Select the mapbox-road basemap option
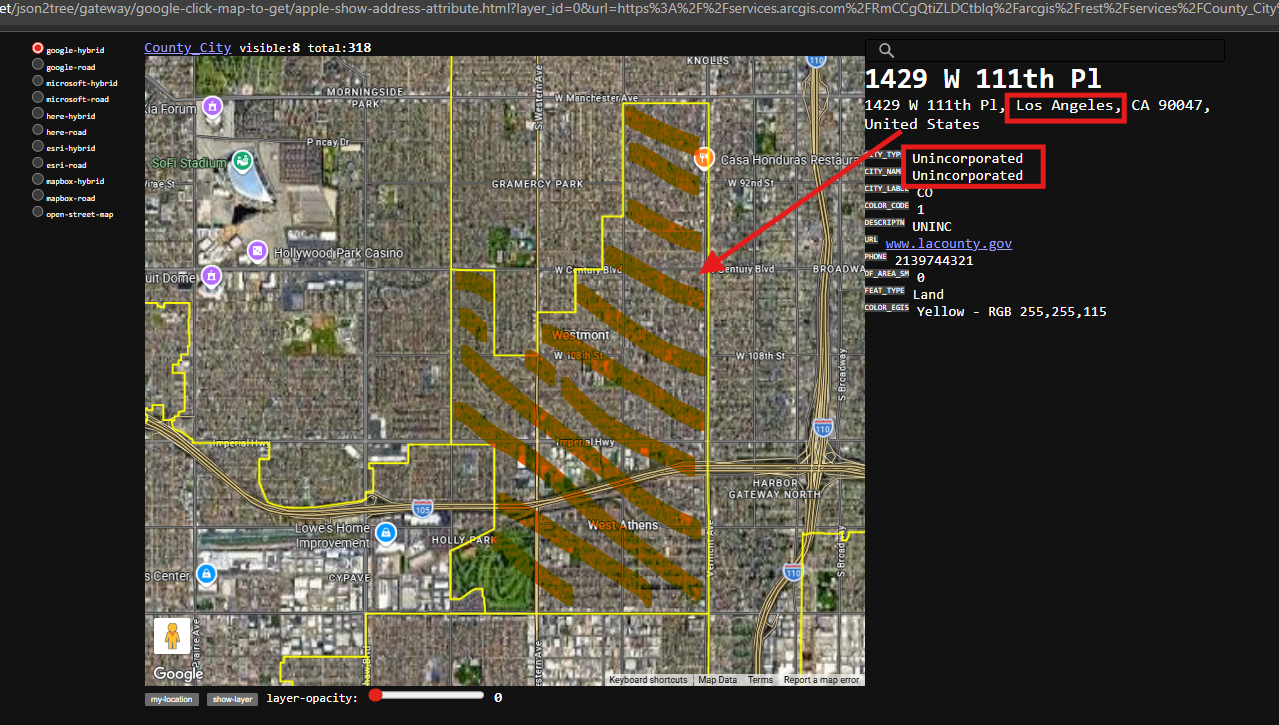 coord(38,197)
